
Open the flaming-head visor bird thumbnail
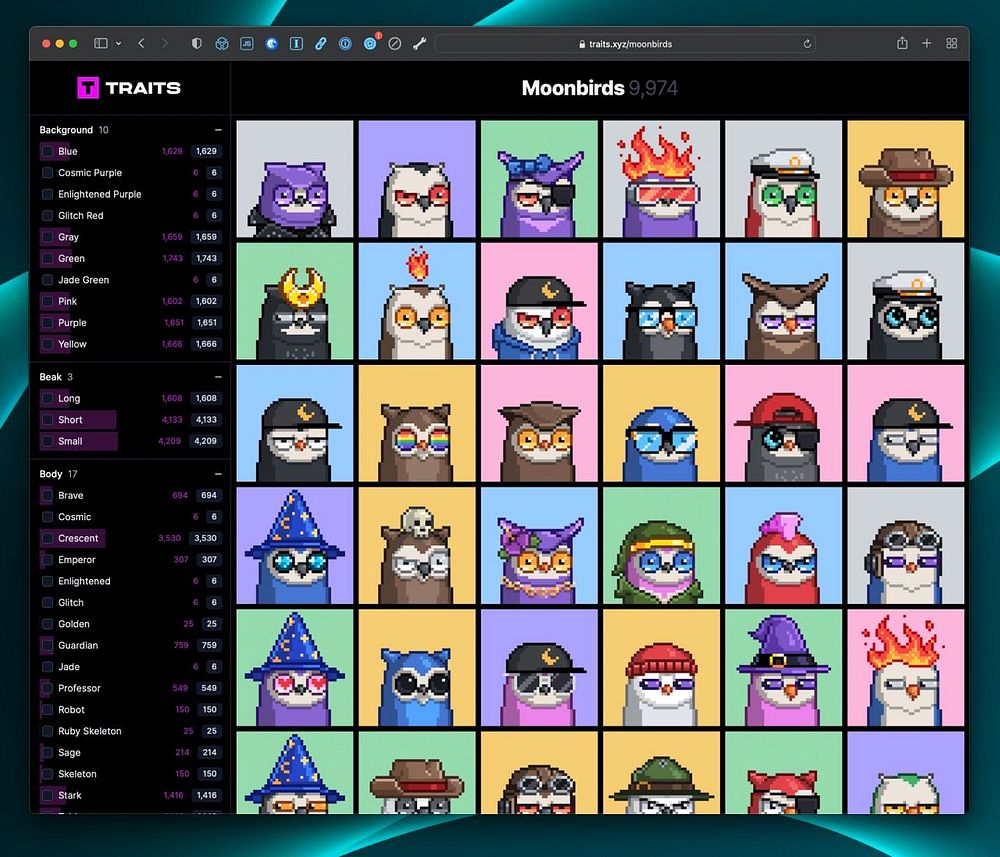tap(661, 179)
